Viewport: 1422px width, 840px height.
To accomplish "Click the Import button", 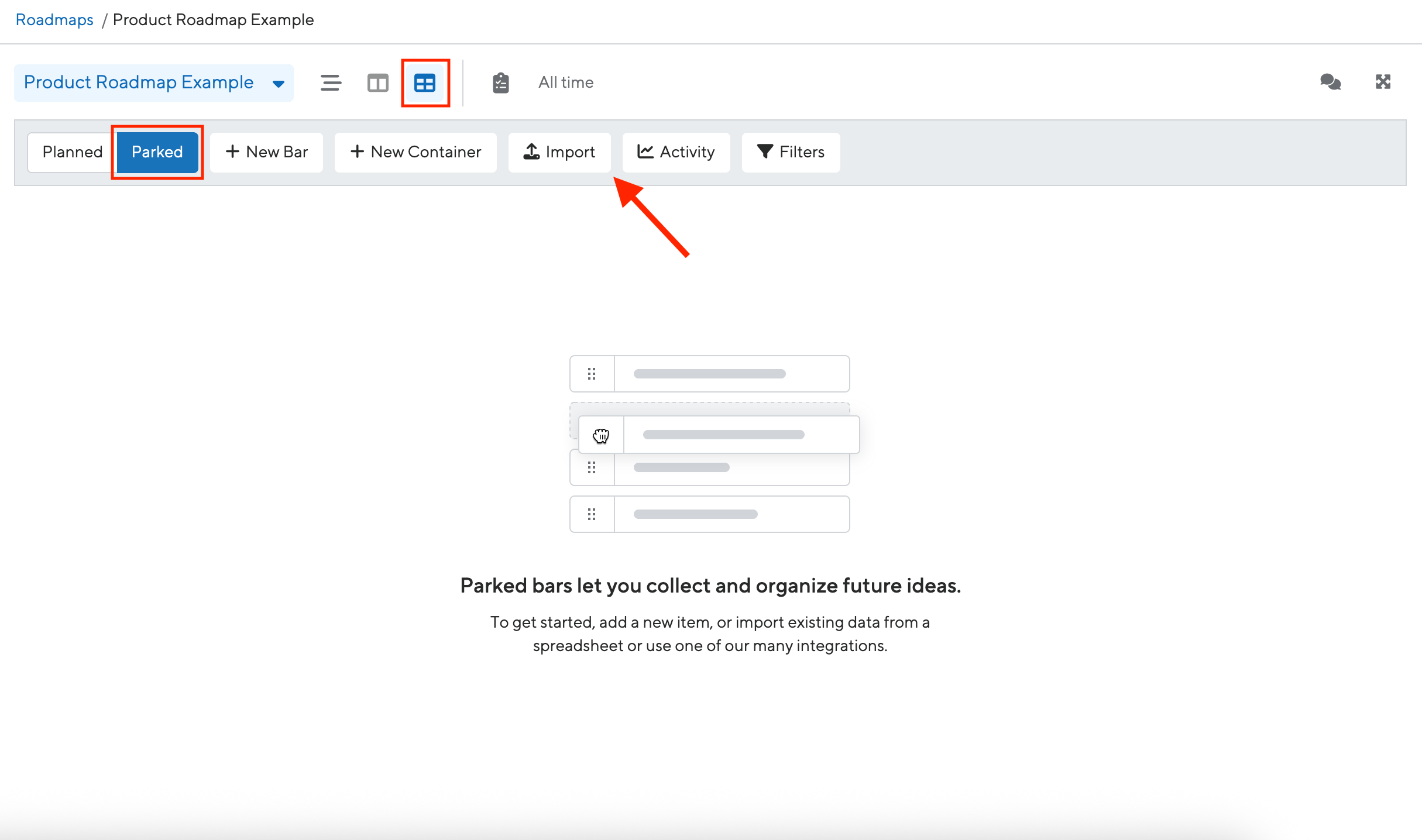I will pos(559,152).
